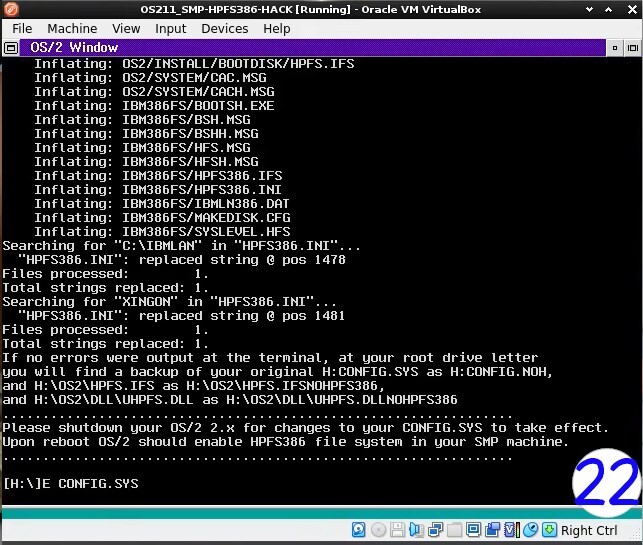Image resolution: width=643 pixels, height=545 pixels.
Task: Click the Right Ctrl host key label
Action: 589,530
